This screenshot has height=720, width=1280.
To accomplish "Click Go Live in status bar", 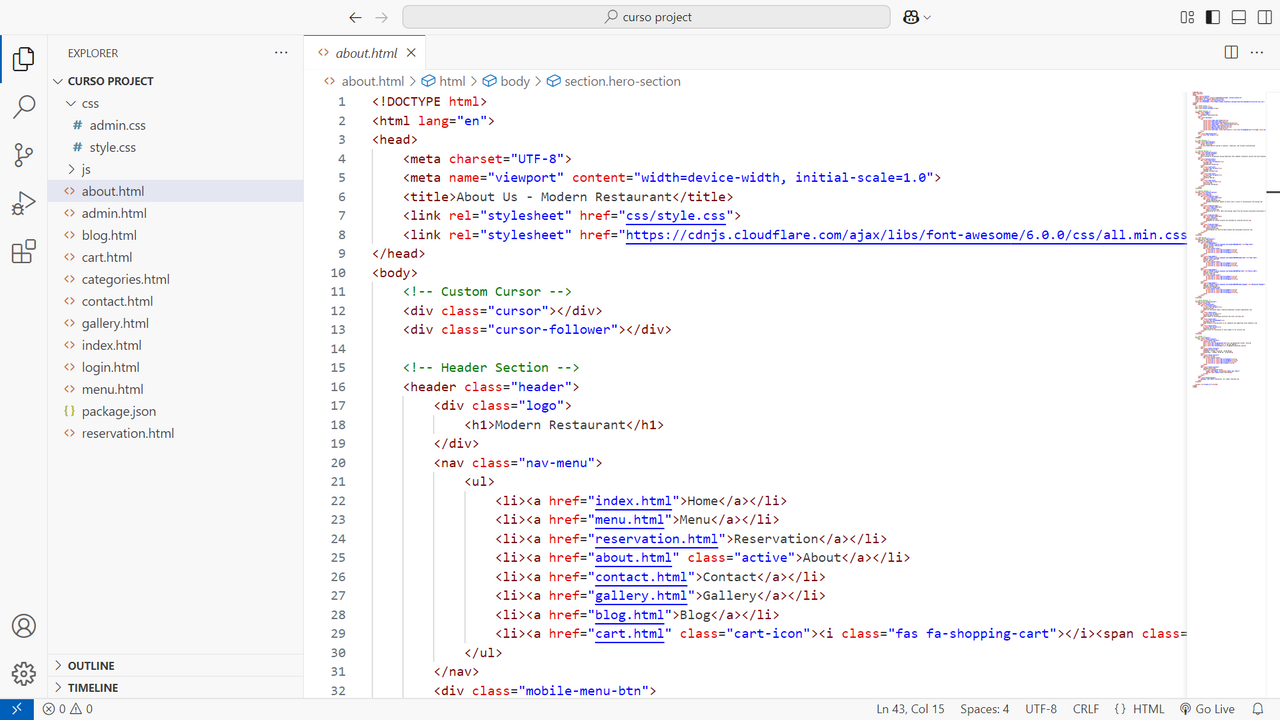I will [1207, 709].
